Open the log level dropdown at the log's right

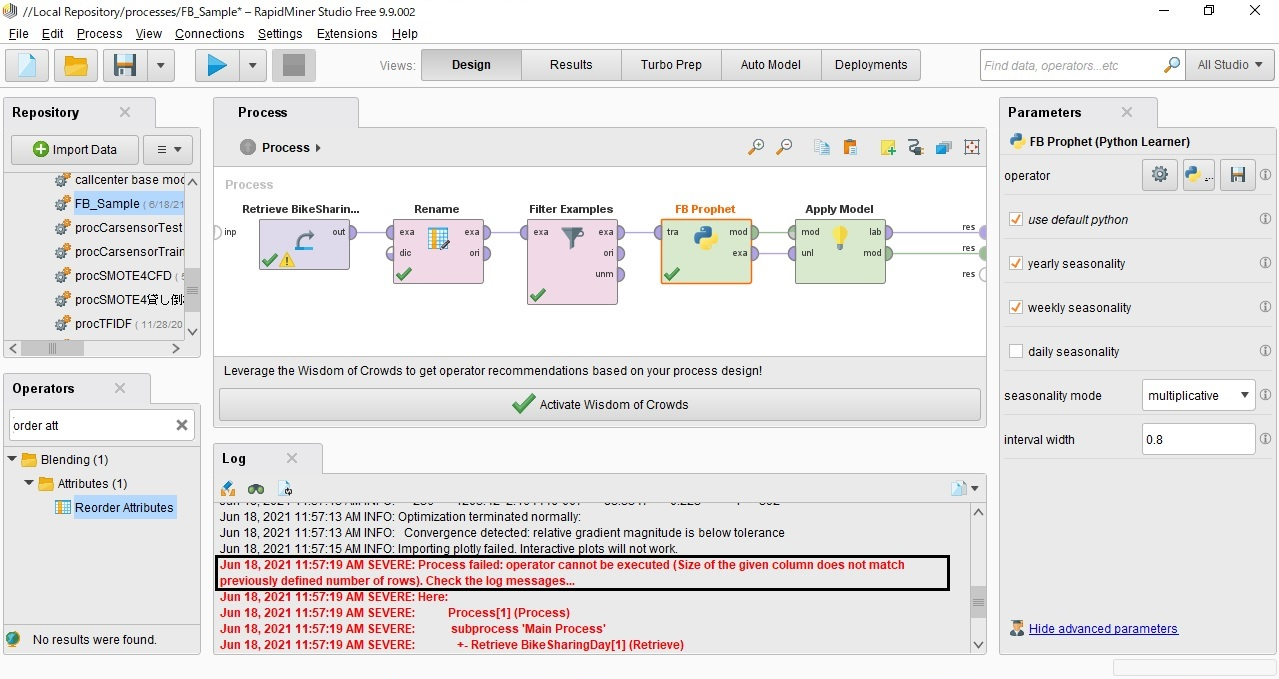click(965, 488)
